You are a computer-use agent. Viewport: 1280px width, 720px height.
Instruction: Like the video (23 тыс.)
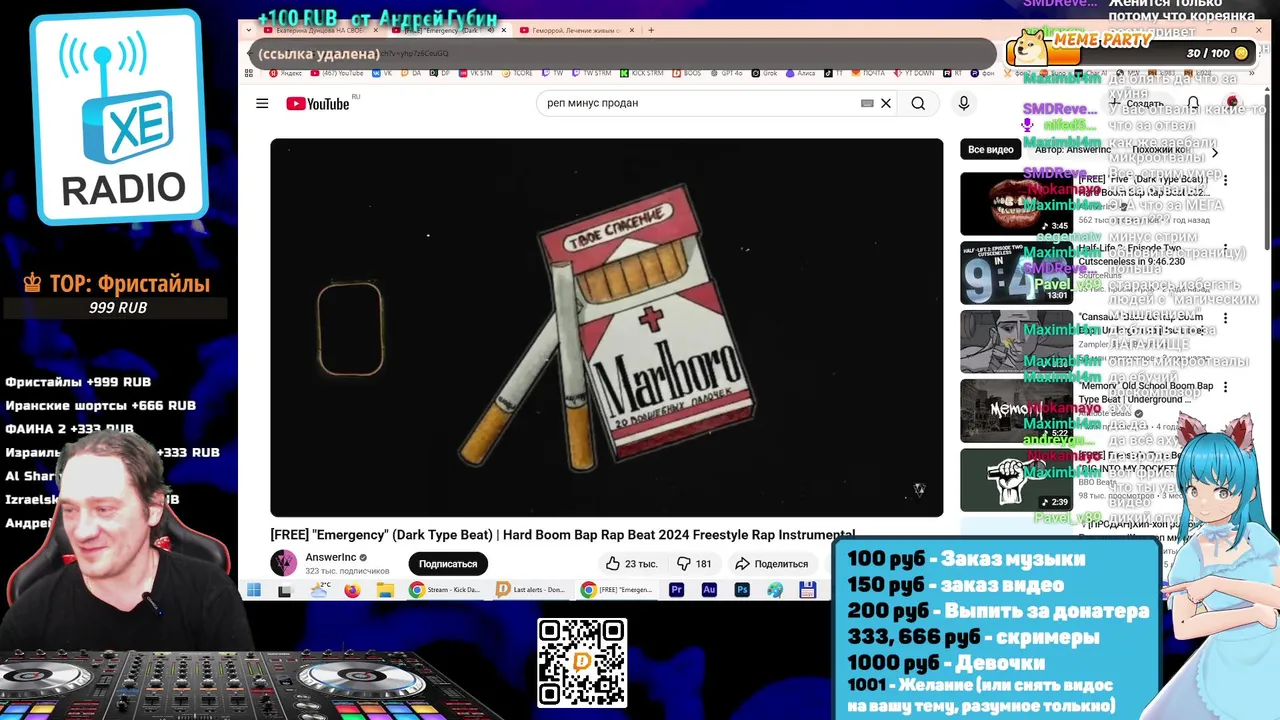tap(631, 564)
